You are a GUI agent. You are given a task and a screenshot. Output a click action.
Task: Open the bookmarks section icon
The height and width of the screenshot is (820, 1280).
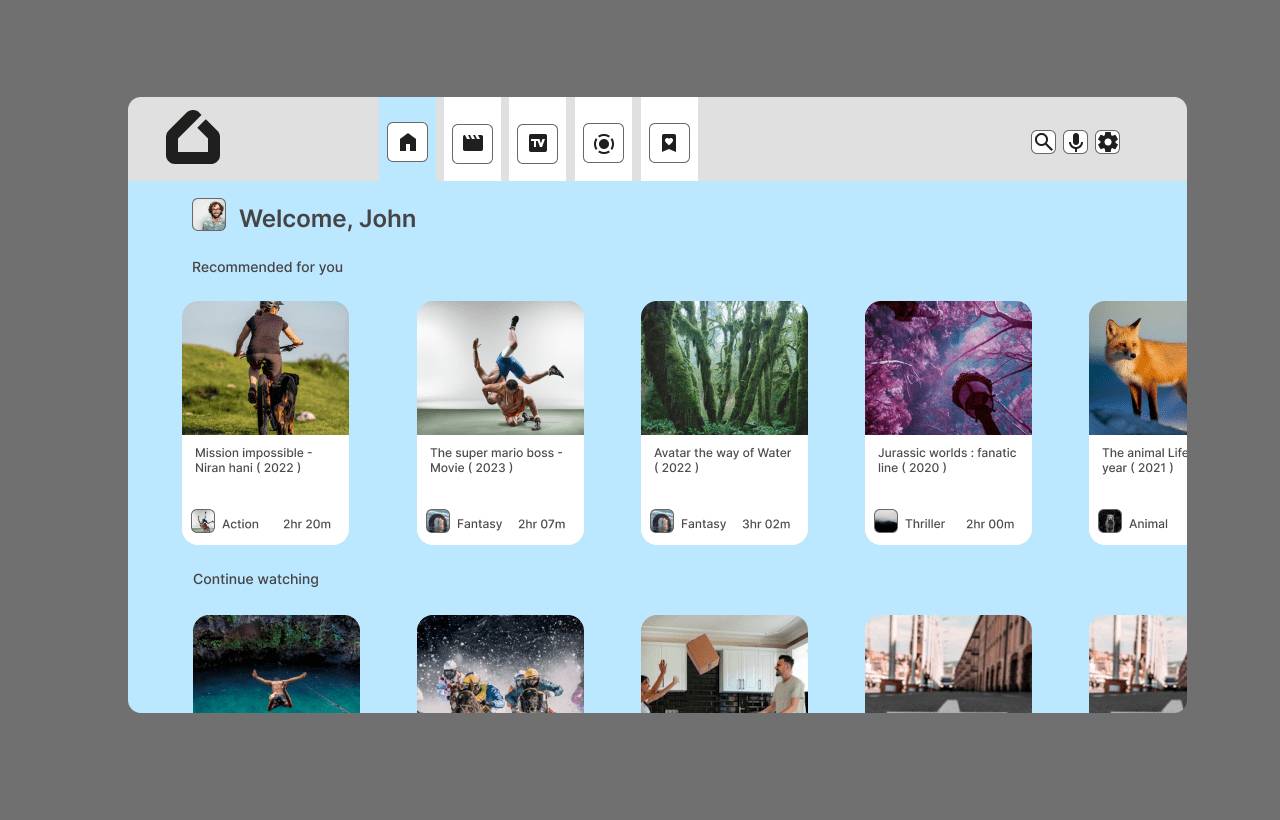(668, 142)
